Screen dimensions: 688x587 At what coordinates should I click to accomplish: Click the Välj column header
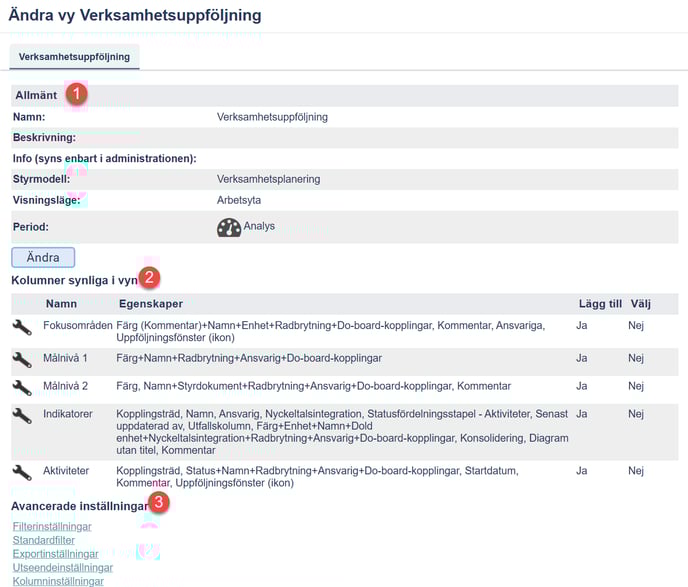[x=640, y=303]
